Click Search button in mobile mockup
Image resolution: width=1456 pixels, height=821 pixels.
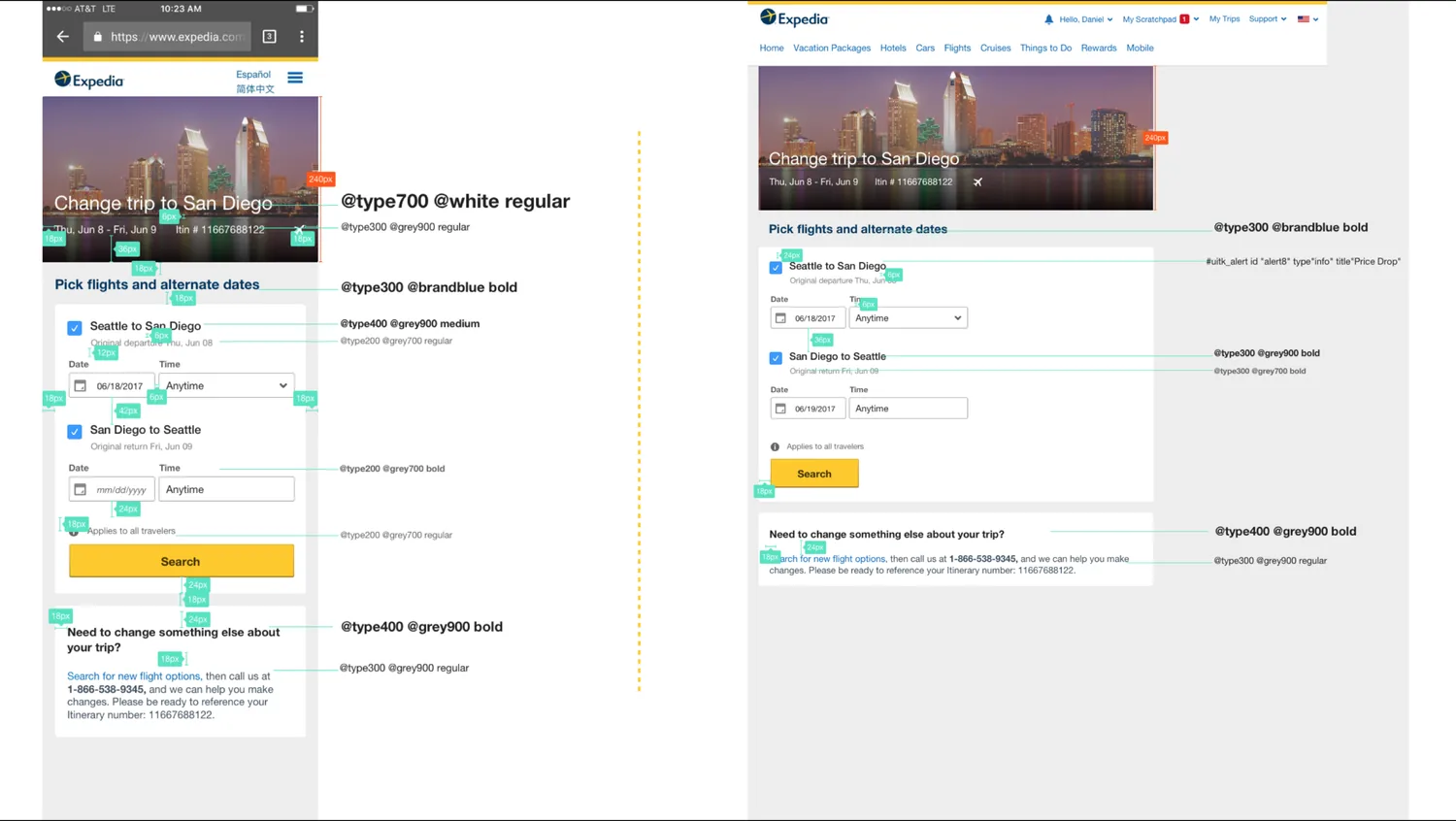point(182,561)
